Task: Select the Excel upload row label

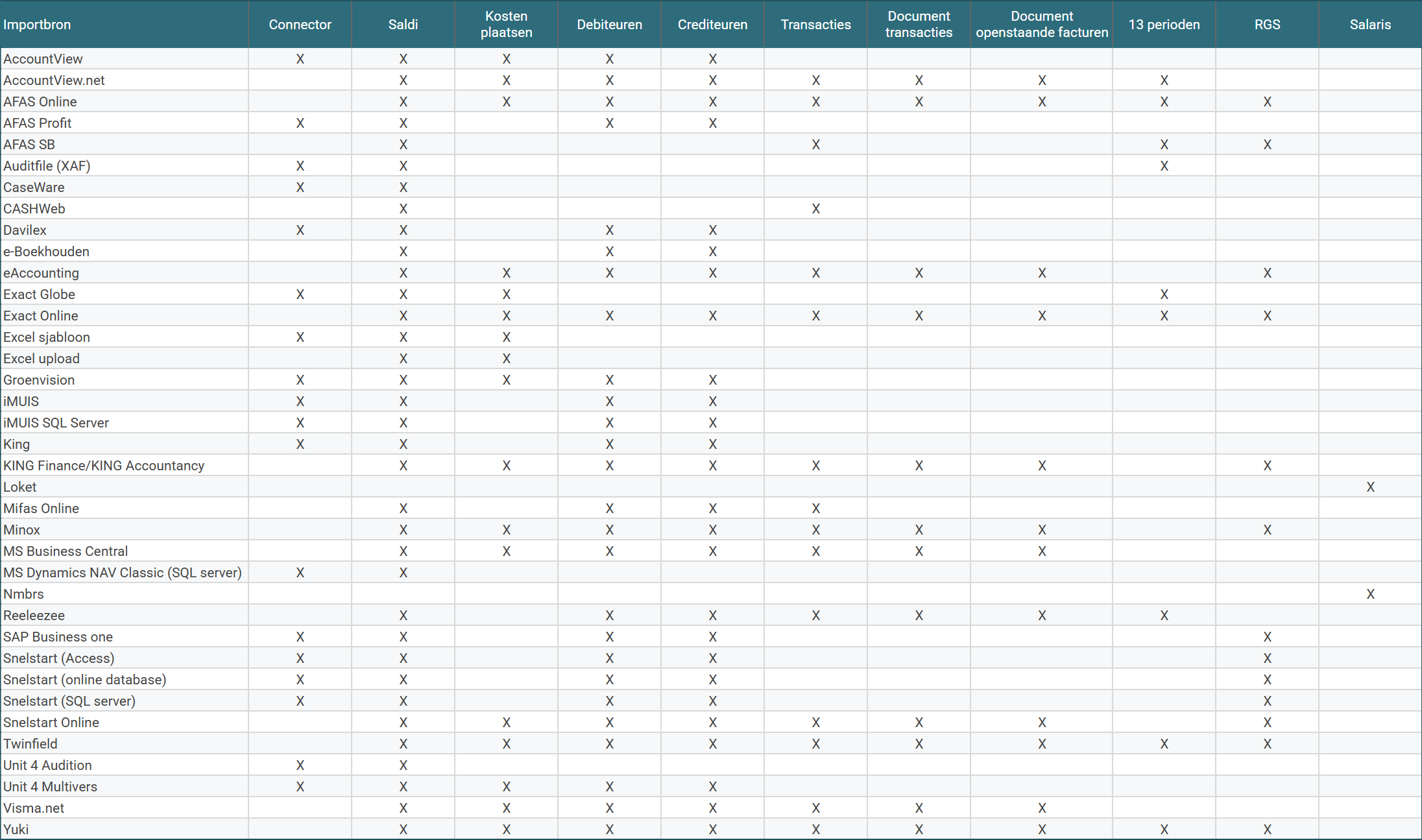Action: click(x=42, y=359)
